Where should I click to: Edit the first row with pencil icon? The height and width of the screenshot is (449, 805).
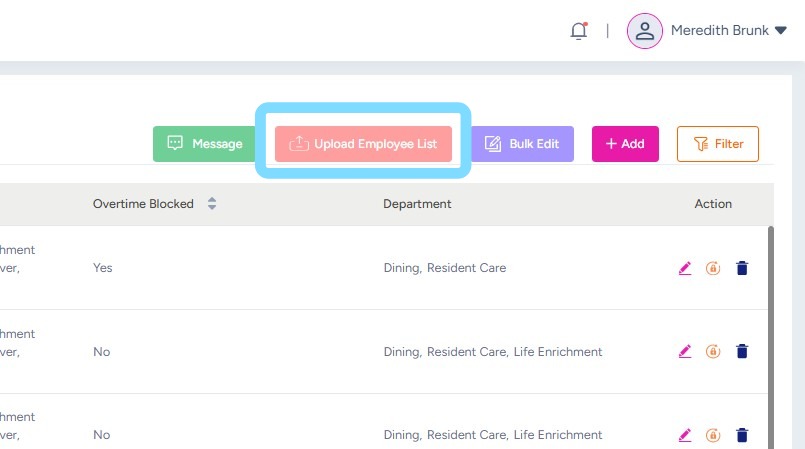tap(685, 268)
